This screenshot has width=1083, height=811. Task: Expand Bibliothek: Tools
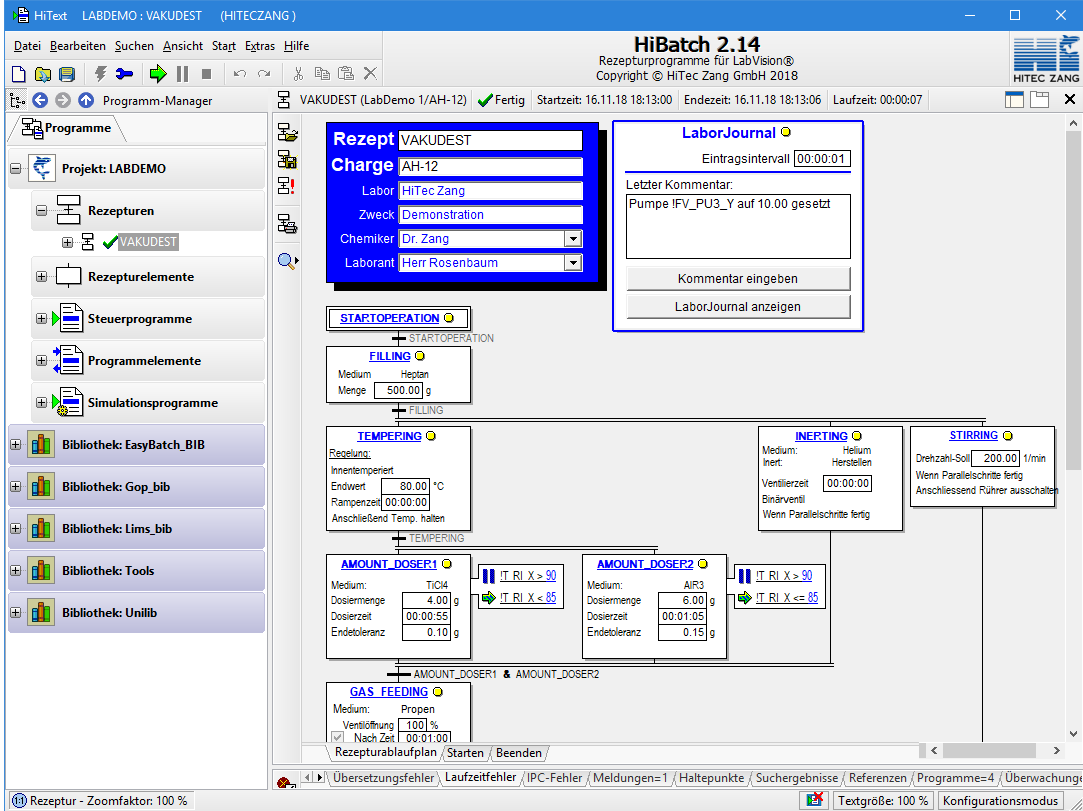click(15, 571)
